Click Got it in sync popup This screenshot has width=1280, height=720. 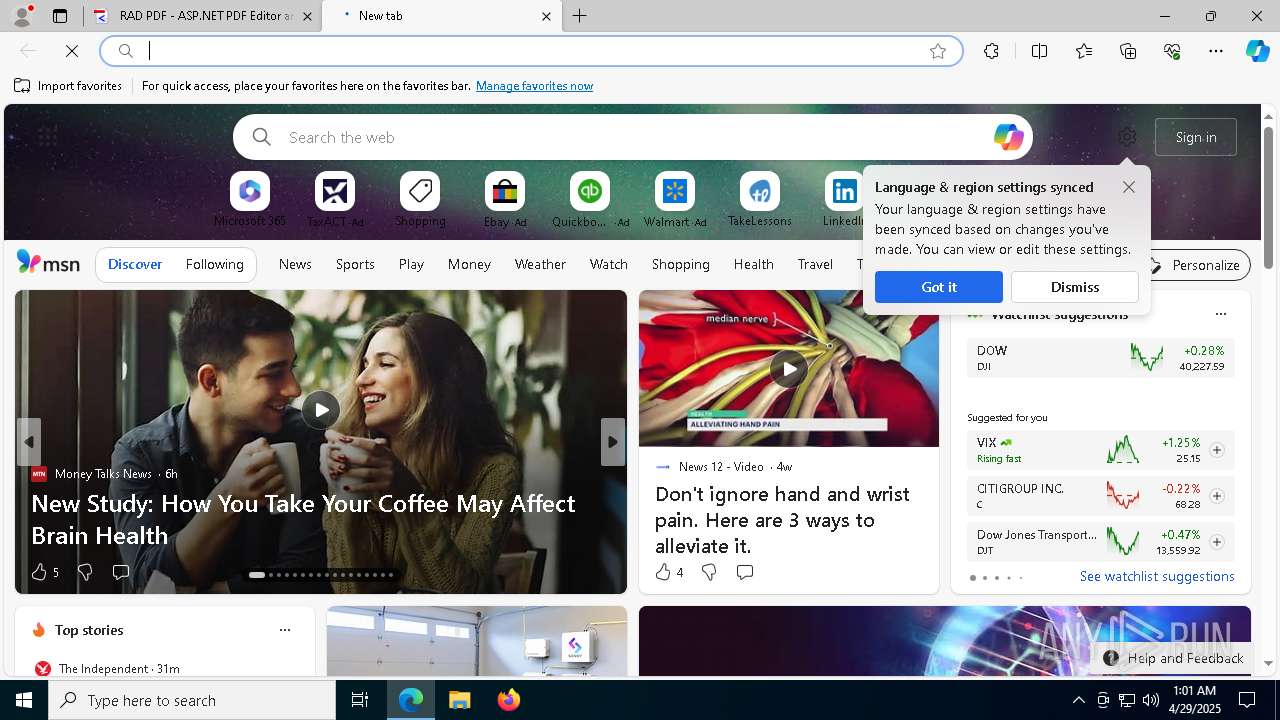(939, 287)
